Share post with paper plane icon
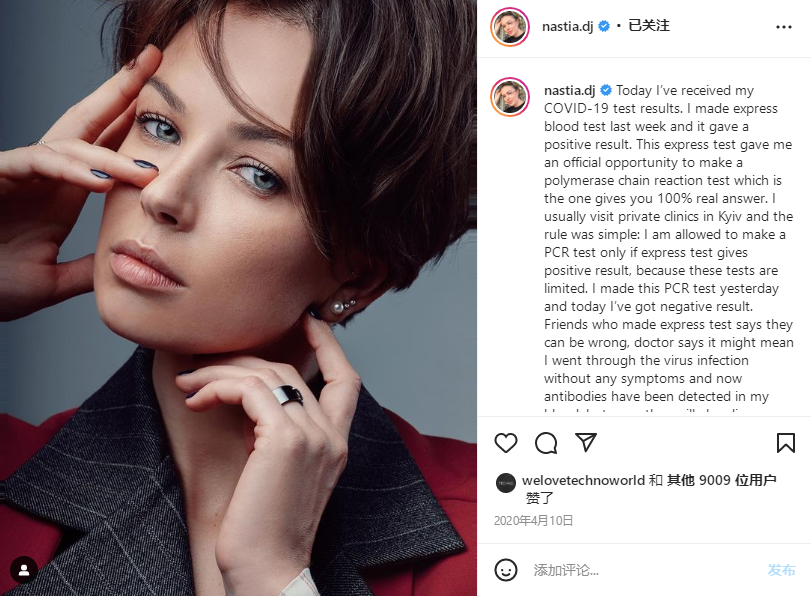Image resolution: width=811 pixels, height=596 pixels. click(586, 442)
